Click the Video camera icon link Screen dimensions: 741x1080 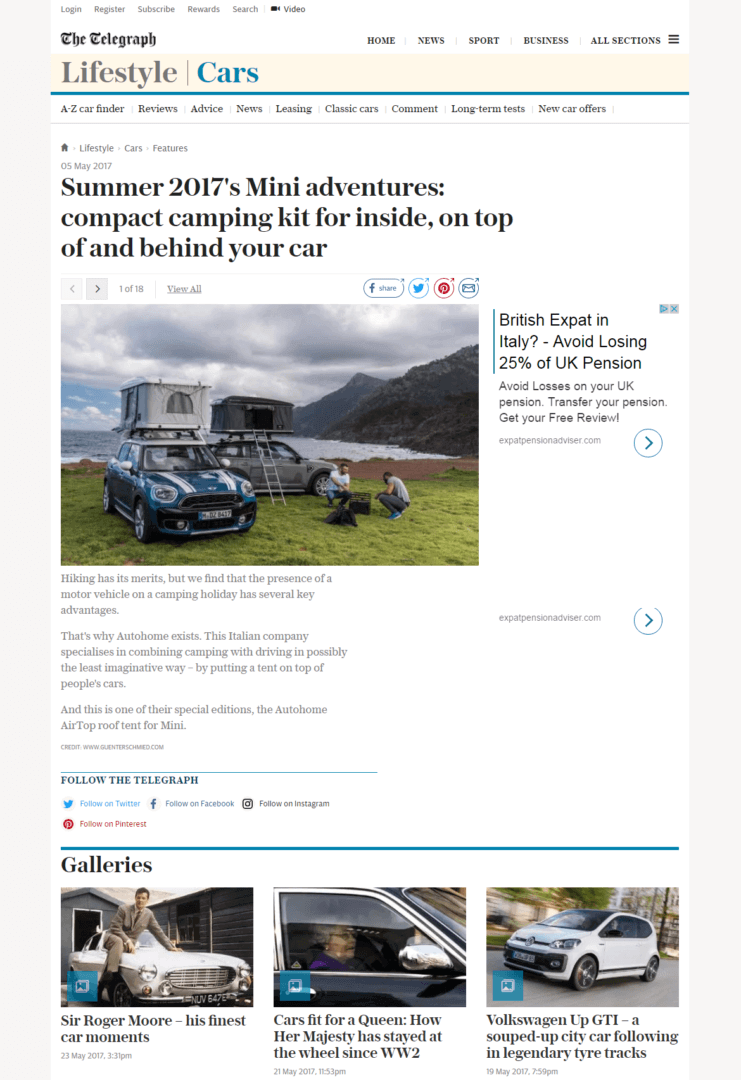coord(288,9)
